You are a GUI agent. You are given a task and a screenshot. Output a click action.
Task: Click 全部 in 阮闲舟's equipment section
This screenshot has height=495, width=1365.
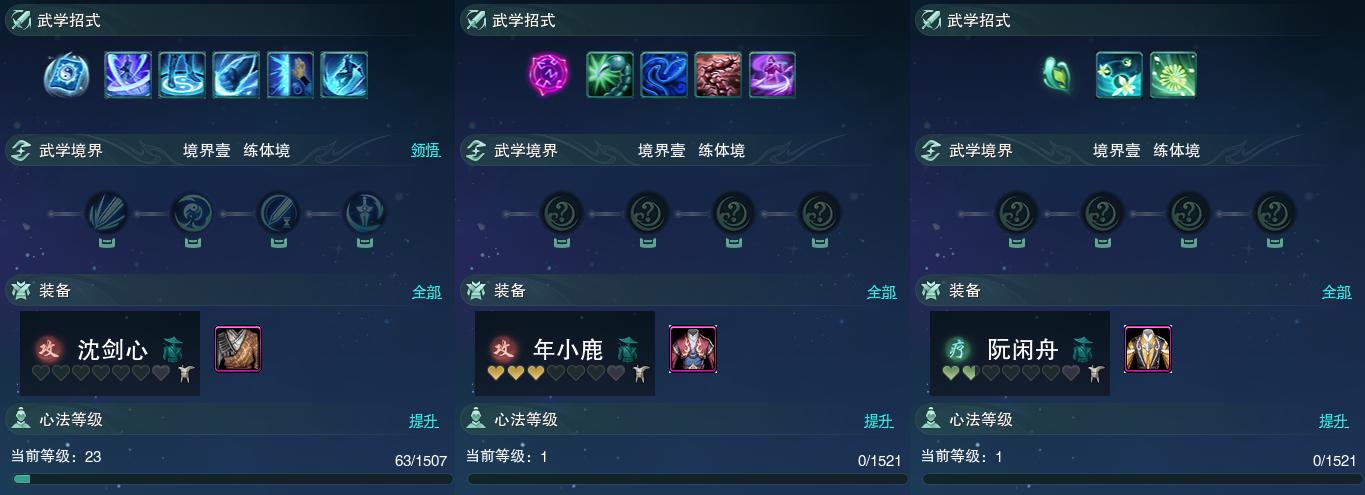coord(1336,292)
